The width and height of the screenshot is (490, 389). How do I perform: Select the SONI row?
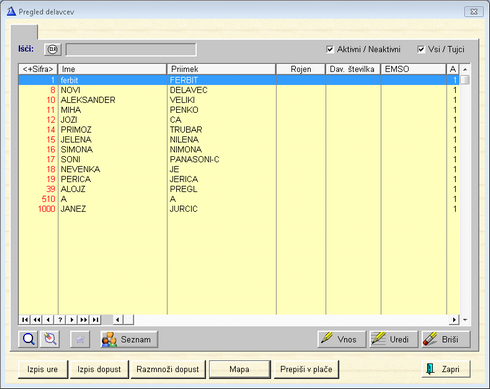(239, 159)
